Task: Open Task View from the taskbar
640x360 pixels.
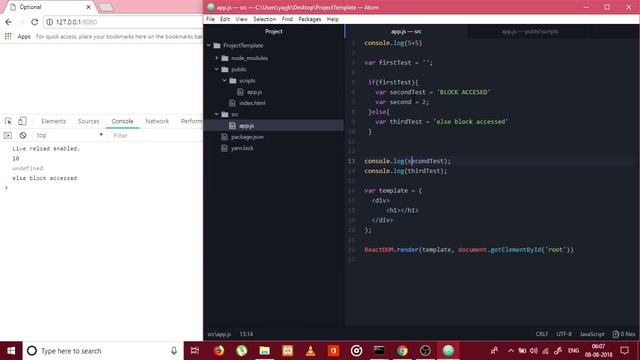Action: (195, 351)
